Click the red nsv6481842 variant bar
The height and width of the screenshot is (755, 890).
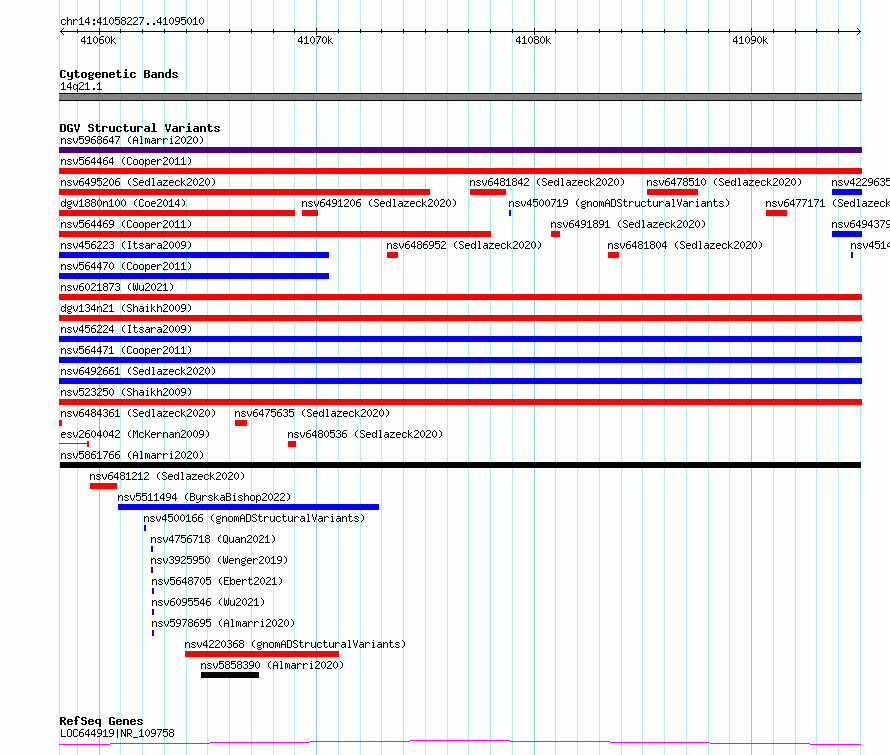click(488, 192)
